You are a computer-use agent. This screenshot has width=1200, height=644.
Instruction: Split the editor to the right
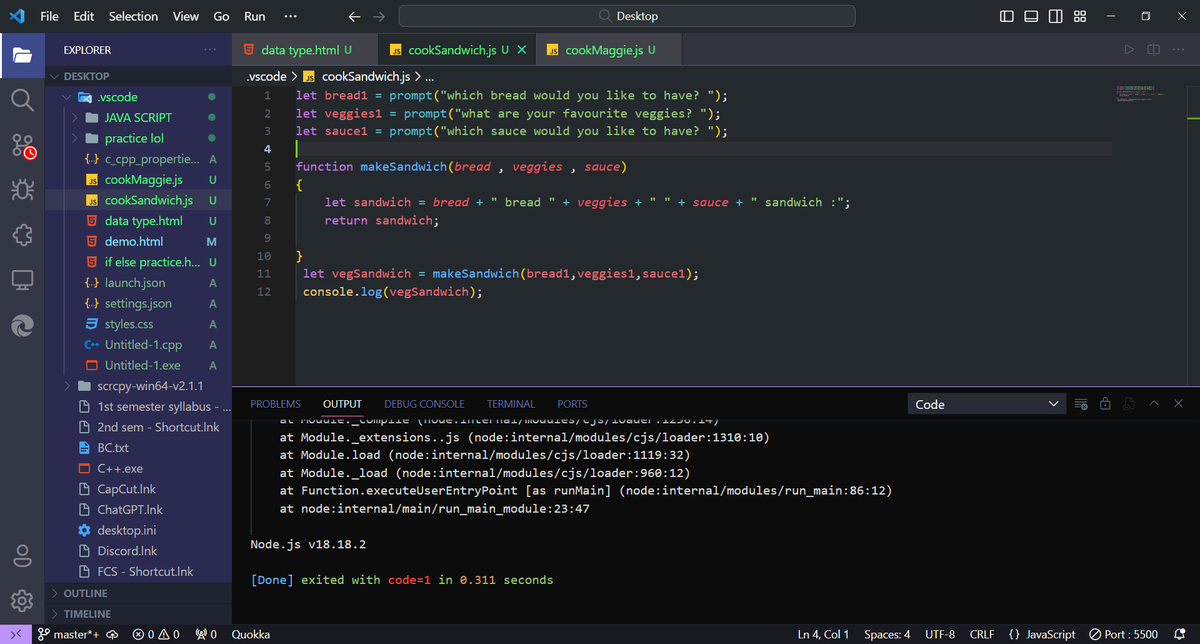pos(1153,49)
